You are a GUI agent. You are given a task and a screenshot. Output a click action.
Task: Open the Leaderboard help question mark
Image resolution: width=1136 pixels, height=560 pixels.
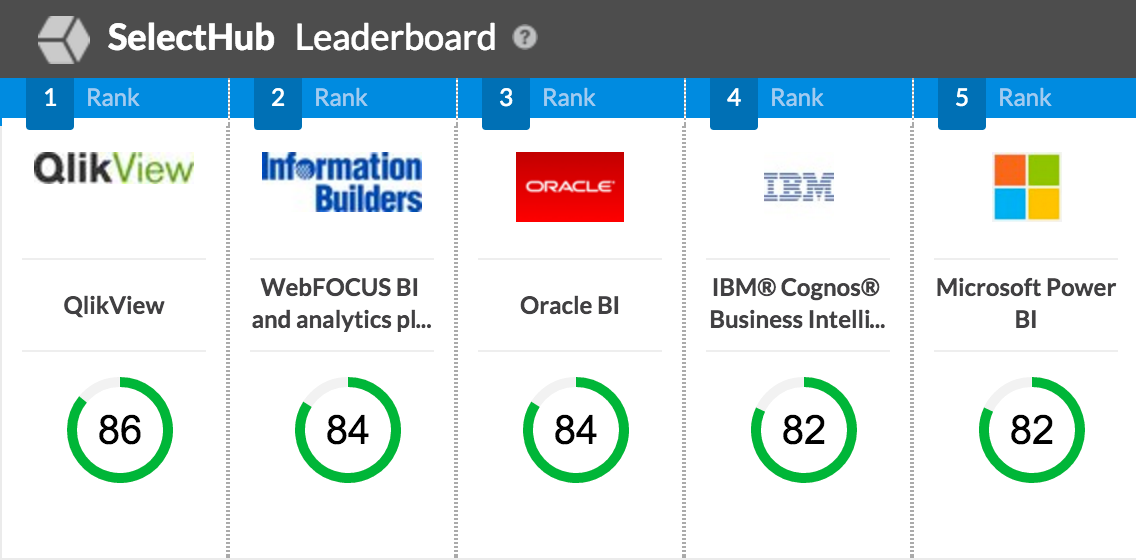coord(525,38)
